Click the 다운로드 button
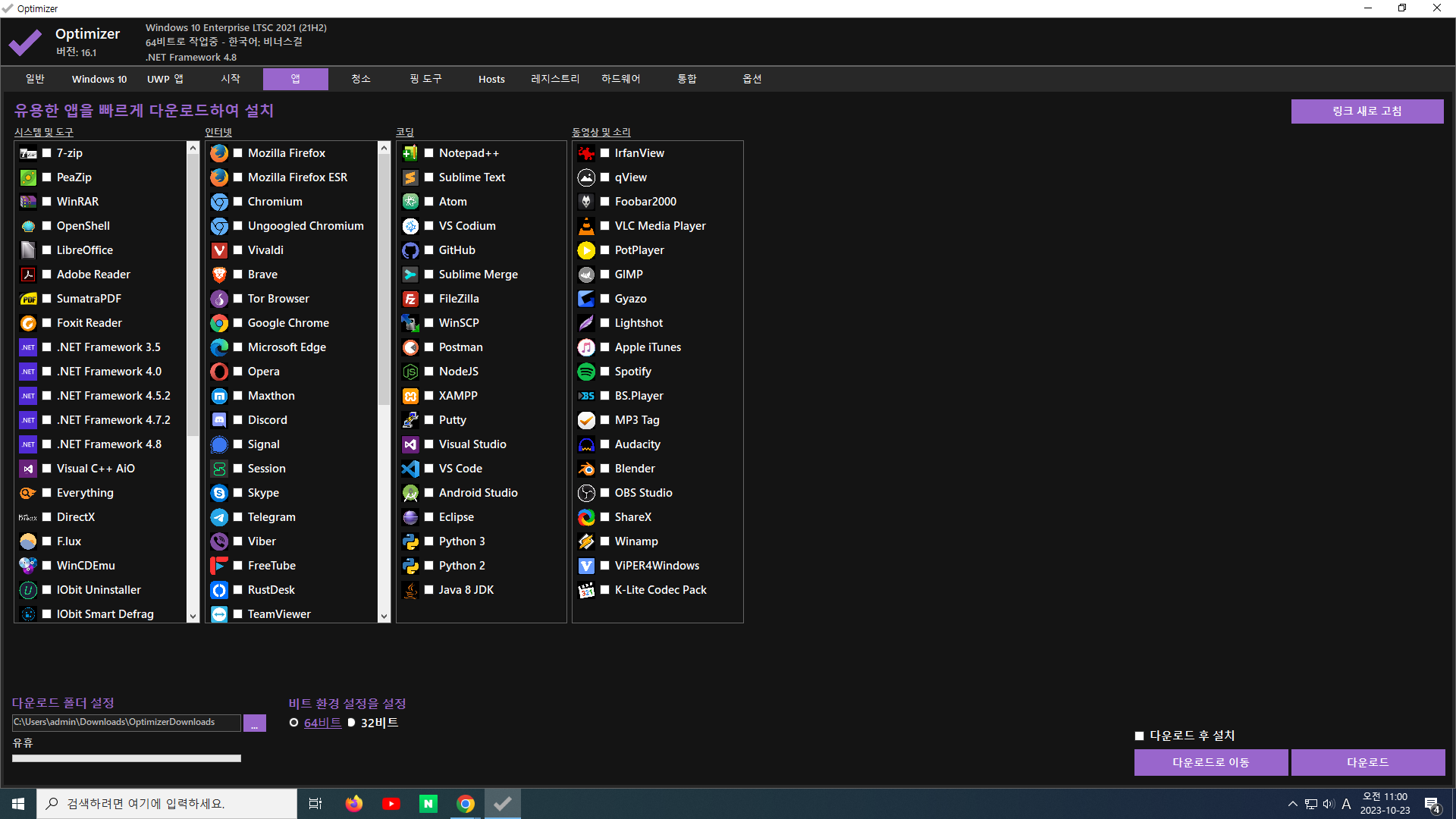Screen dimensions: 1456x819 [1368, 763]
